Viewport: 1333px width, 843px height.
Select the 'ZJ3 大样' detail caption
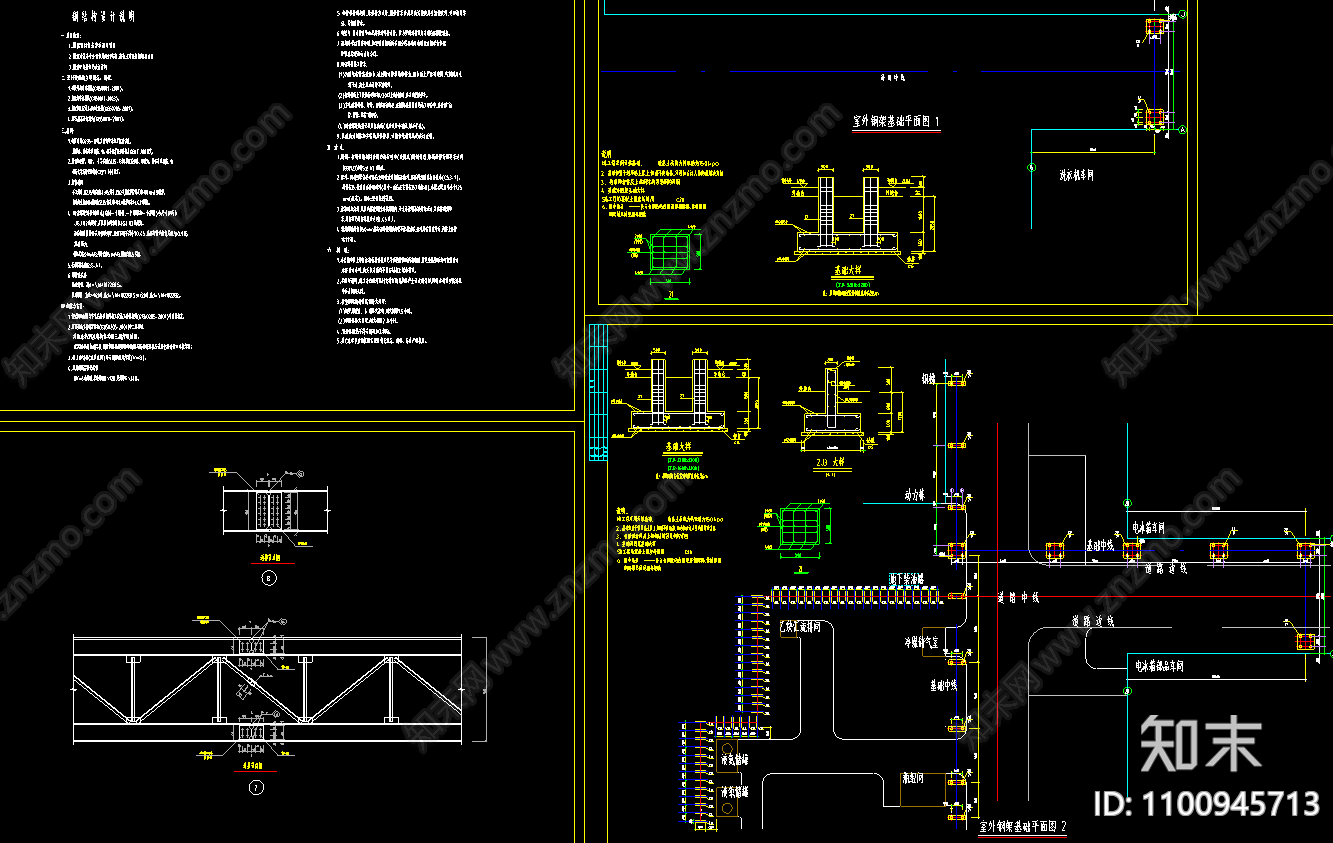pos(830,463)
